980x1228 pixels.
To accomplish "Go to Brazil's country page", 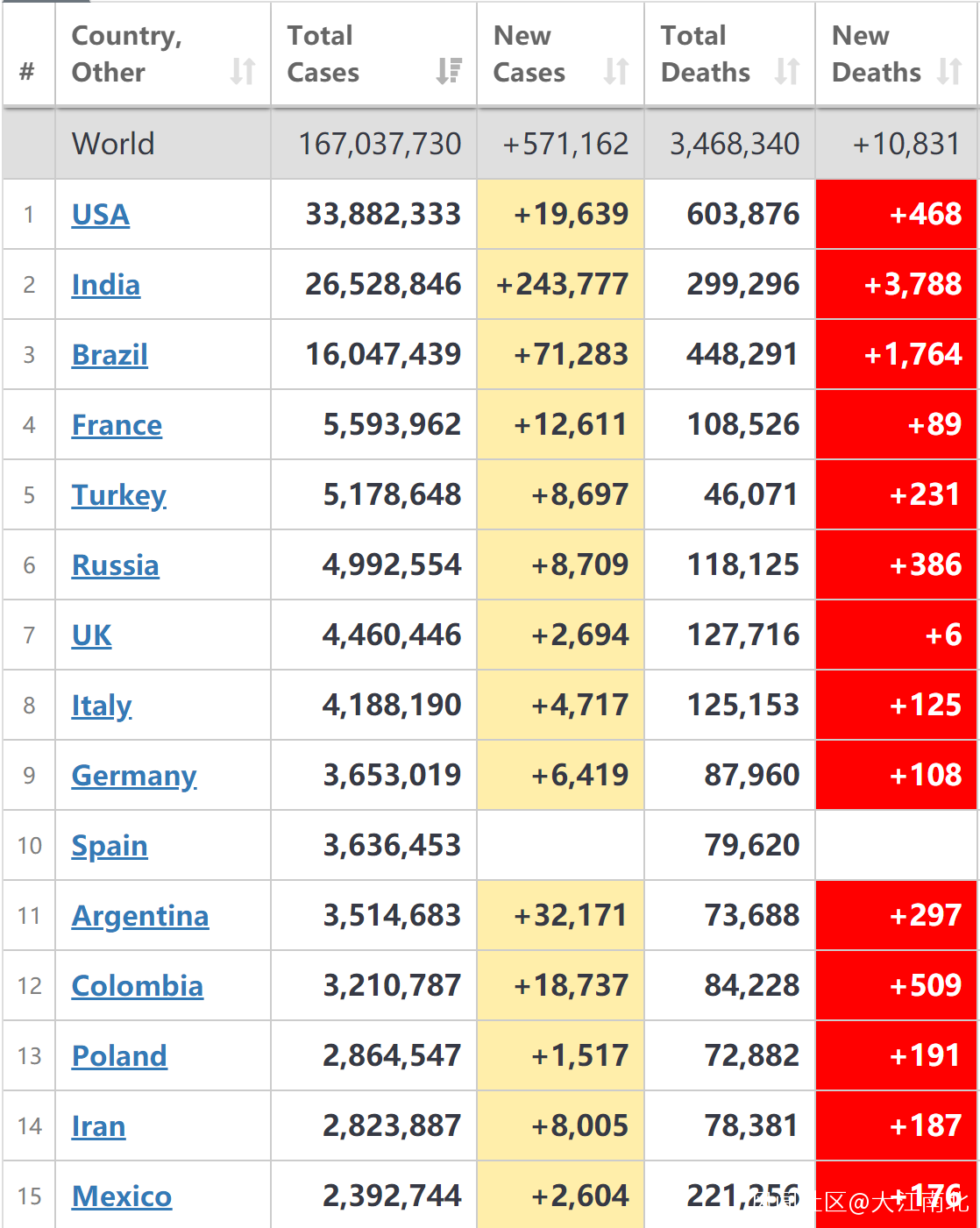I will (x=110, y=355).
